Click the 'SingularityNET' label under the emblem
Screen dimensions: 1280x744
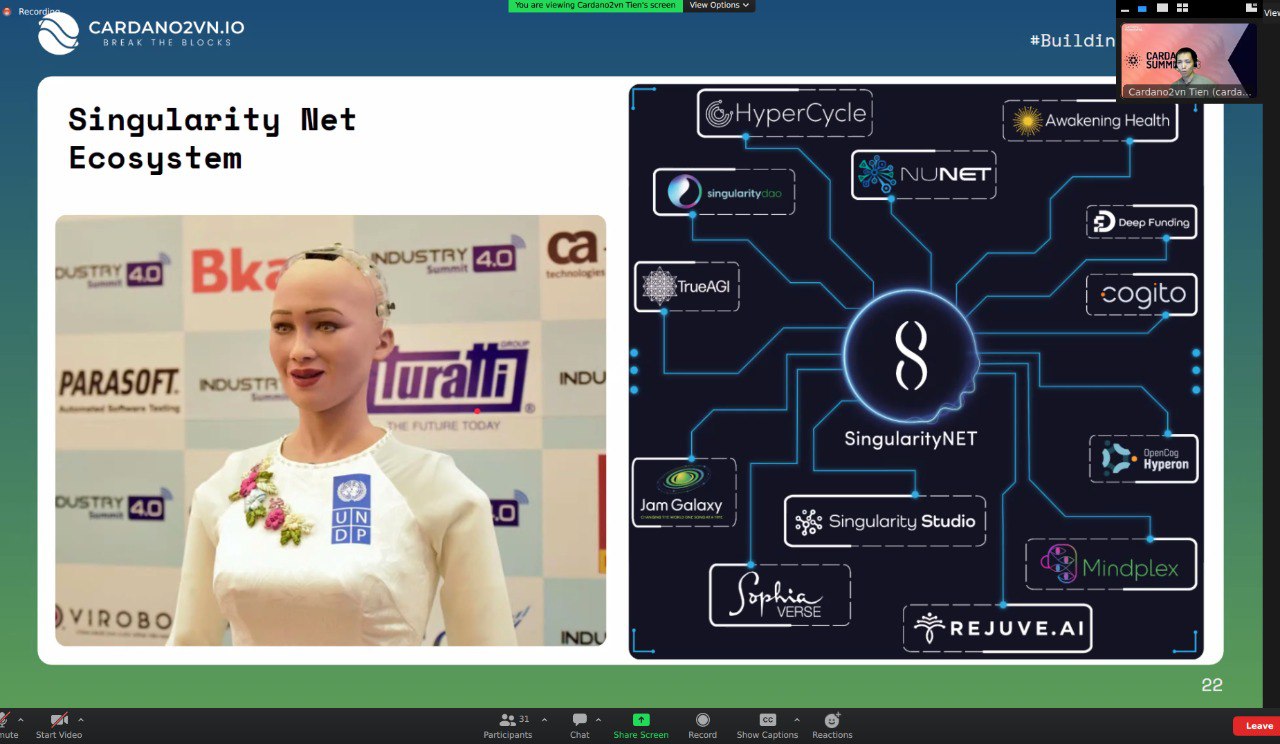[910, 438]
